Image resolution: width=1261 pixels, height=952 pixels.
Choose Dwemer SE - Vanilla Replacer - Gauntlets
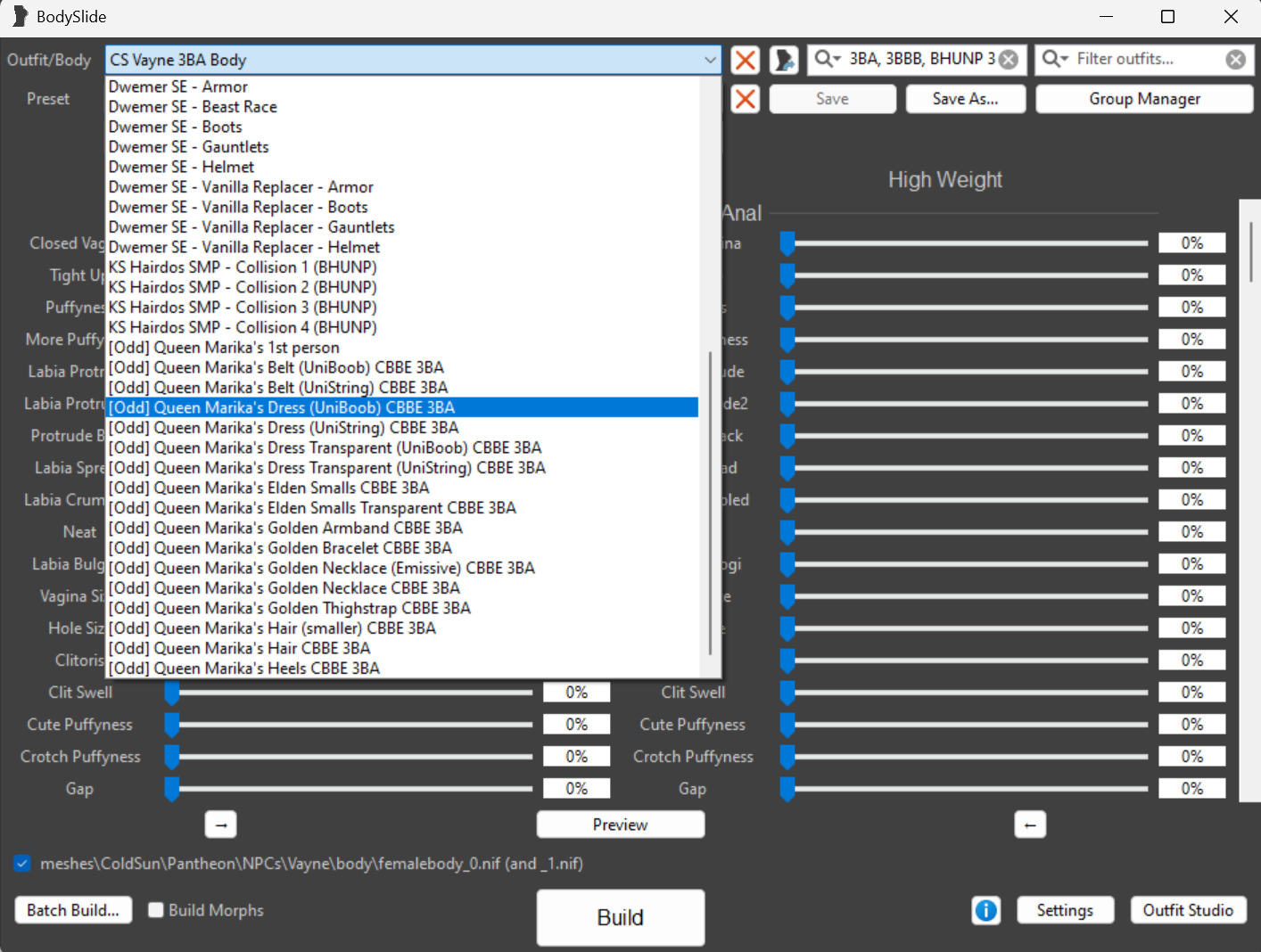point(401,227)
